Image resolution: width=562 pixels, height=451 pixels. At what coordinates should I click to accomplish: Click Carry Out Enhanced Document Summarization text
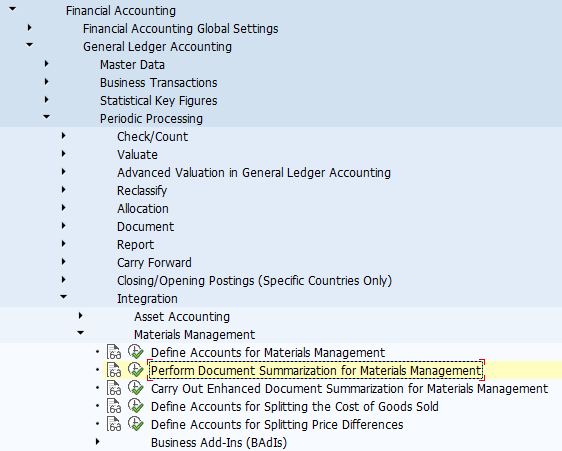pyautogui.click(x=349, y=389)
